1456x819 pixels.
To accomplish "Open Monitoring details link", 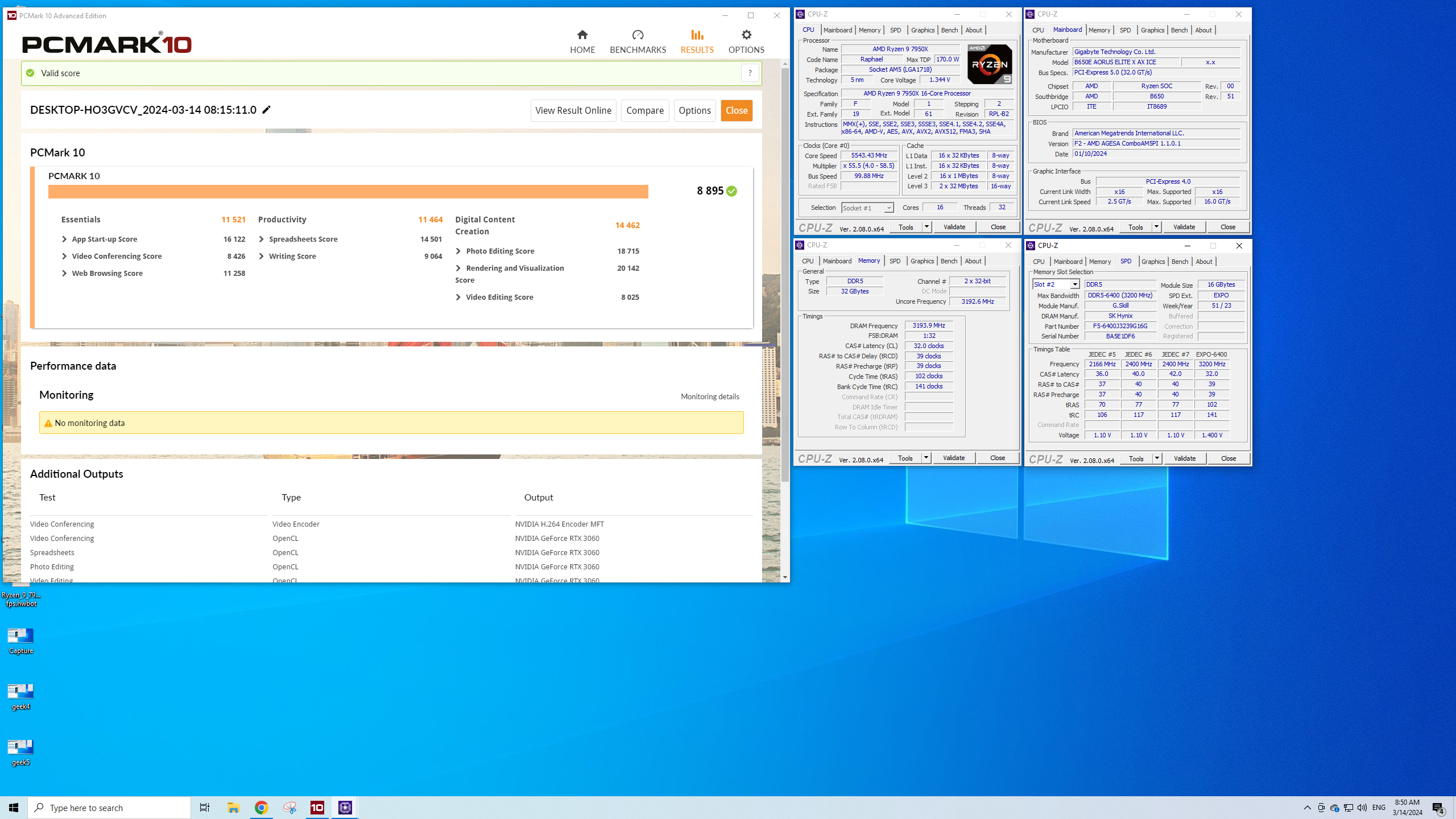I will click(710, 396).
